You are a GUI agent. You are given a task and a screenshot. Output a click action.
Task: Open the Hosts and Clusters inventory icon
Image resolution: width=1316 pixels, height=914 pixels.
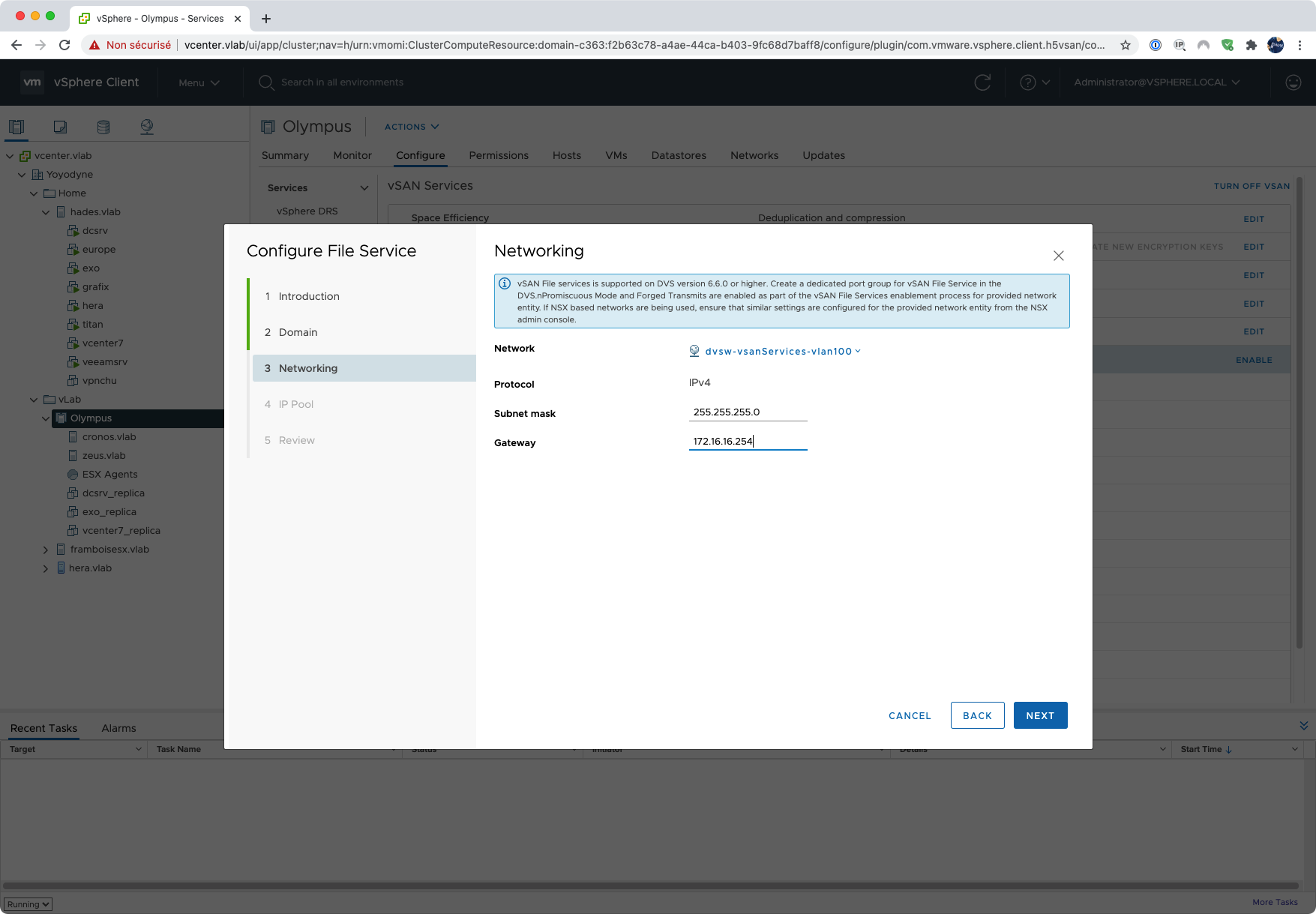pyautogui.click(x=16, y=127)
